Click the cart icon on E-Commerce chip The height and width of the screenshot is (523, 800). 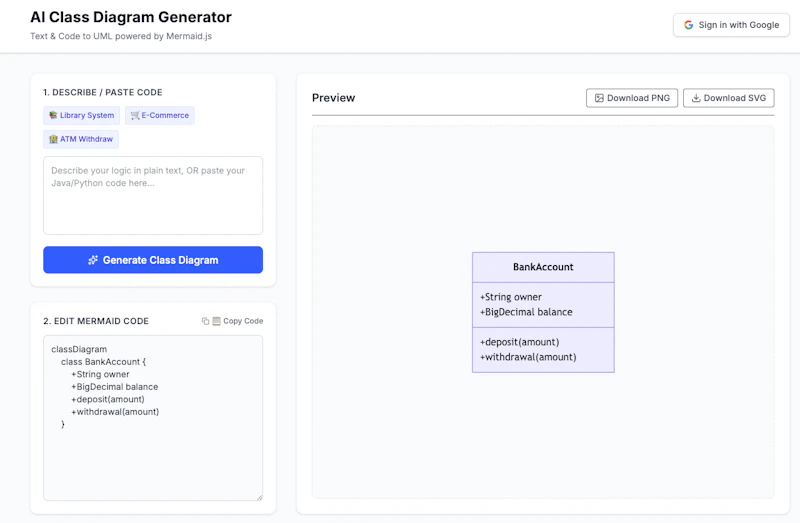point(135,115)
